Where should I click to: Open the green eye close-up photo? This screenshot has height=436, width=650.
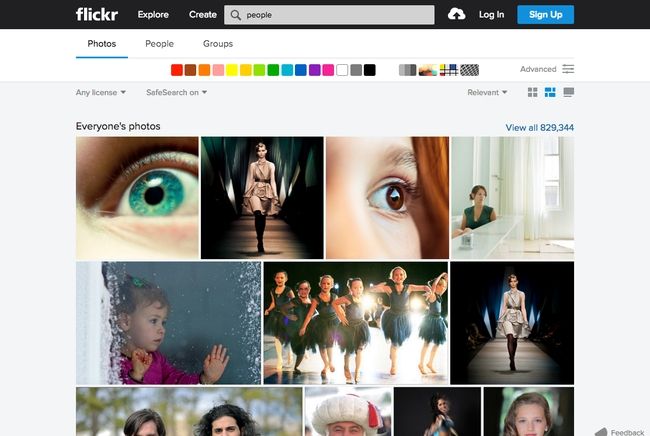coord(137,197)
